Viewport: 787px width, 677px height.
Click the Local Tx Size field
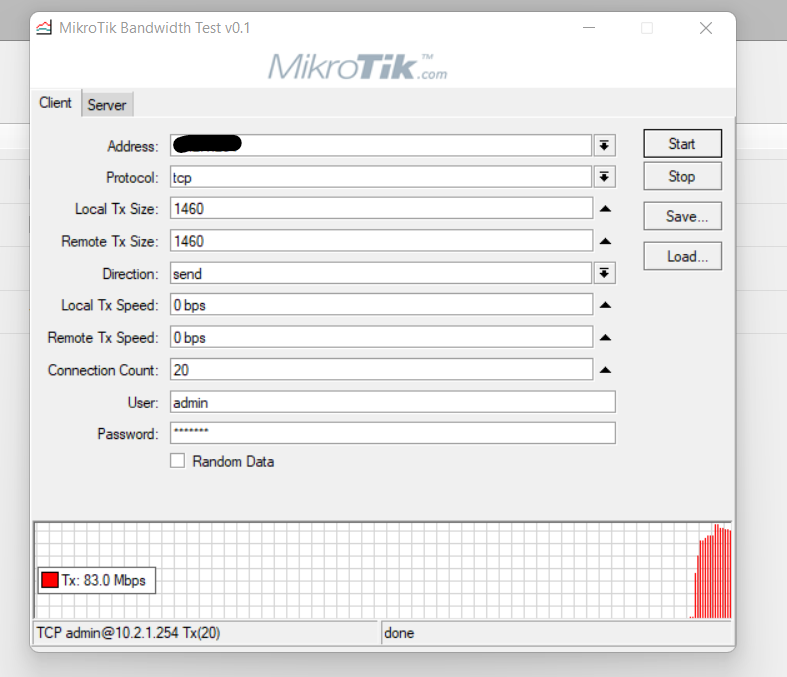coord(381,208)
